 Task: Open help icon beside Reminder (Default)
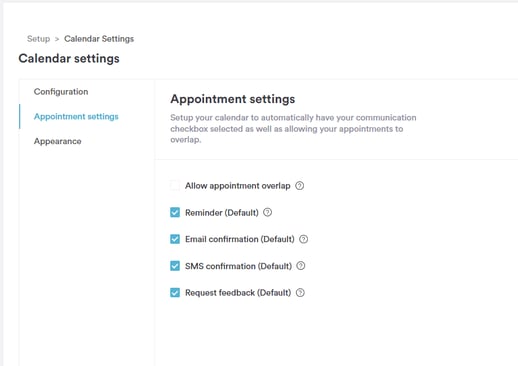[x=267, y=212]
